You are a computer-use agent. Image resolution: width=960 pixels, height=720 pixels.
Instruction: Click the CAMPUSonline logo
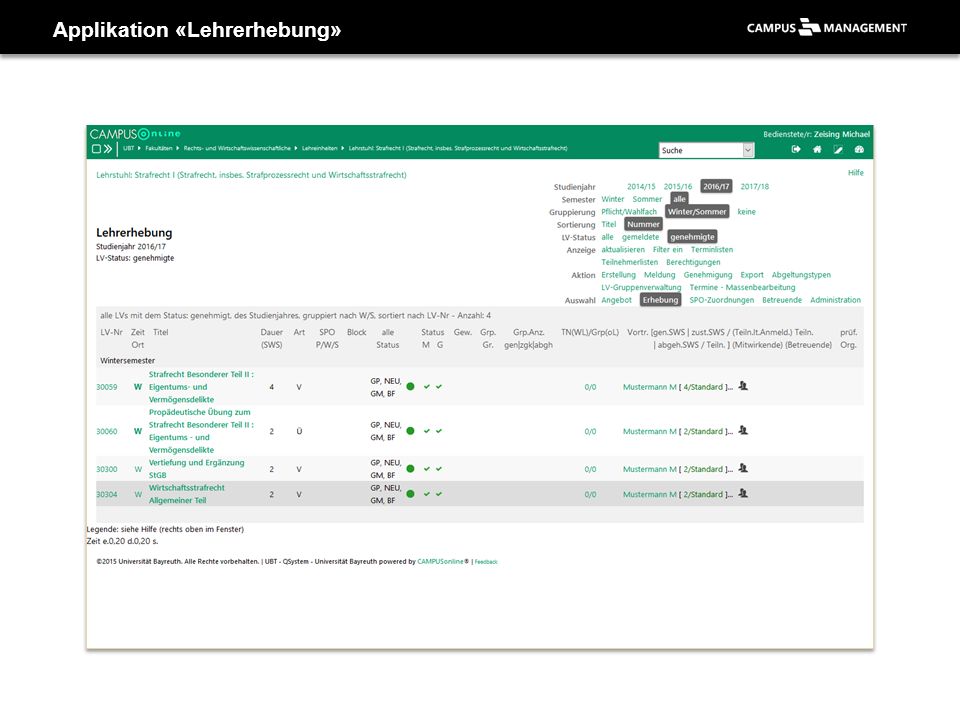tap(135, 133)
